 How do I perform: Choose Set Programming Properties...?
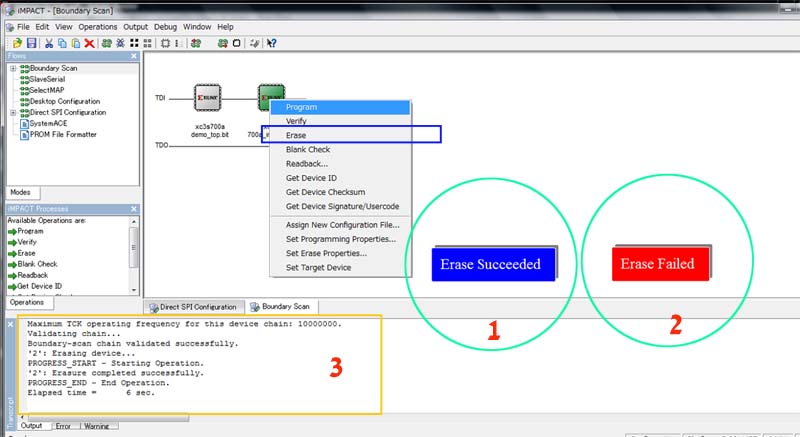340,240
